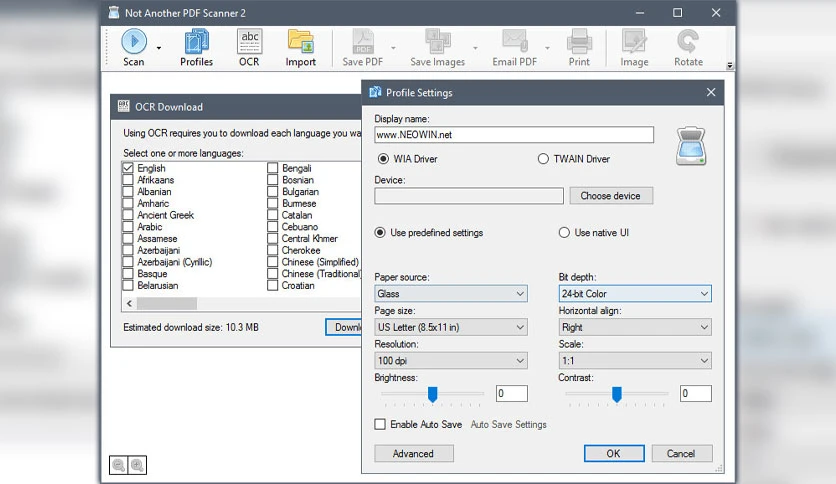Open the Page size dropdown

coord(451,327)
